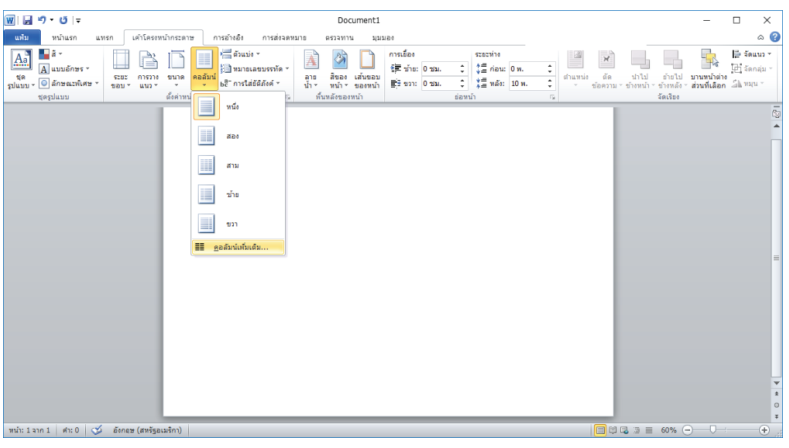The height and width of the screenshot is (448, 789).
Task: Open the blue File (แฟ้ม) button
Action: [x=20, y=37]
